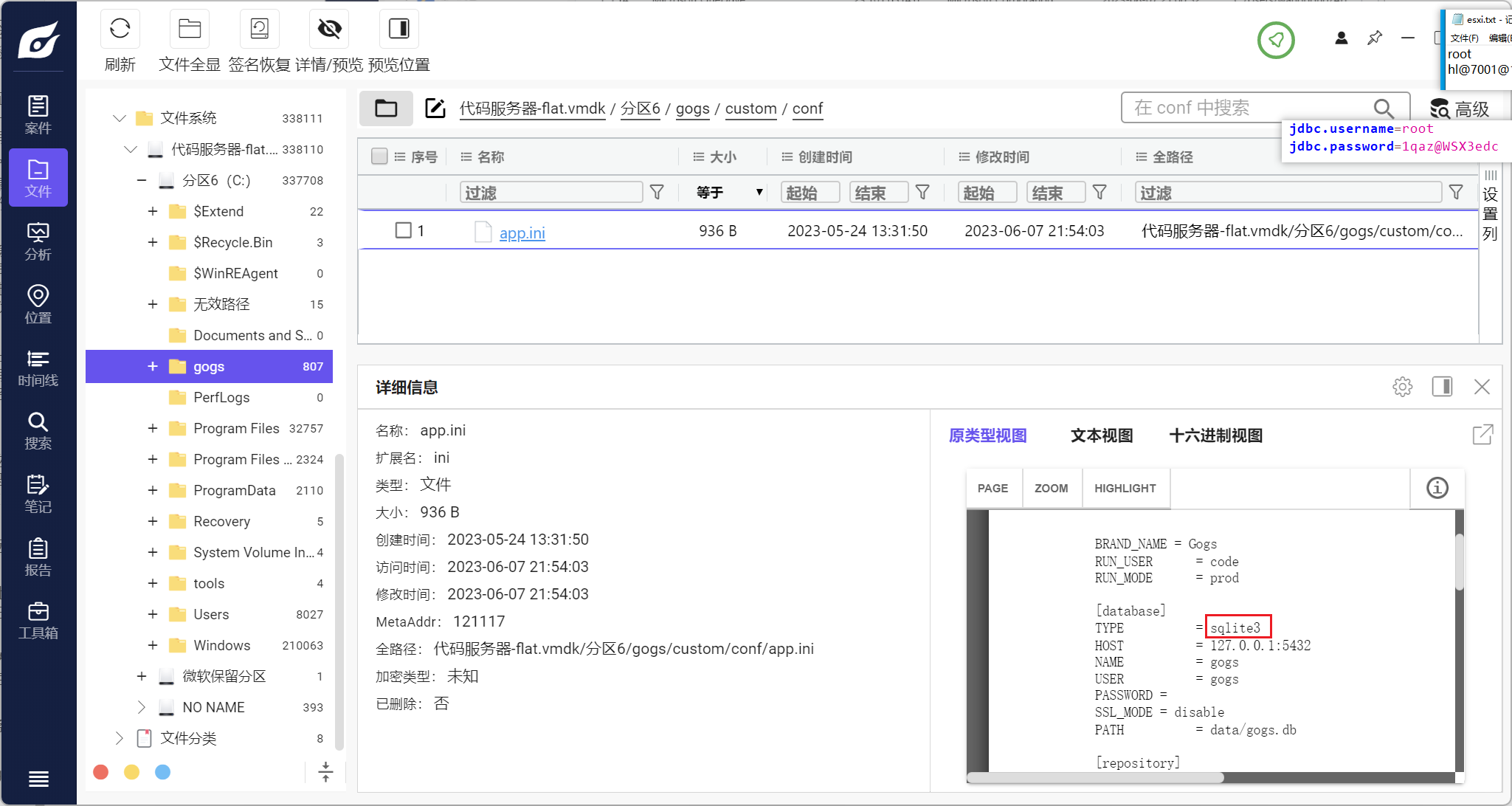1512x806 pixels.
Task: Navigate to gogs breadcrumb
Action: 692,108
